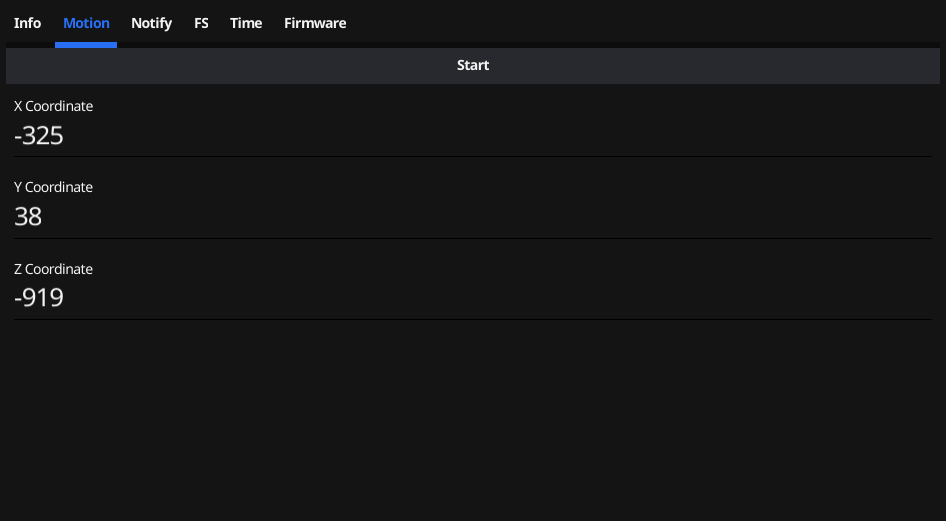The width and height of the screenshot is (946, 521).
Task: Go to the FS tab
Action: click(201, 23)
